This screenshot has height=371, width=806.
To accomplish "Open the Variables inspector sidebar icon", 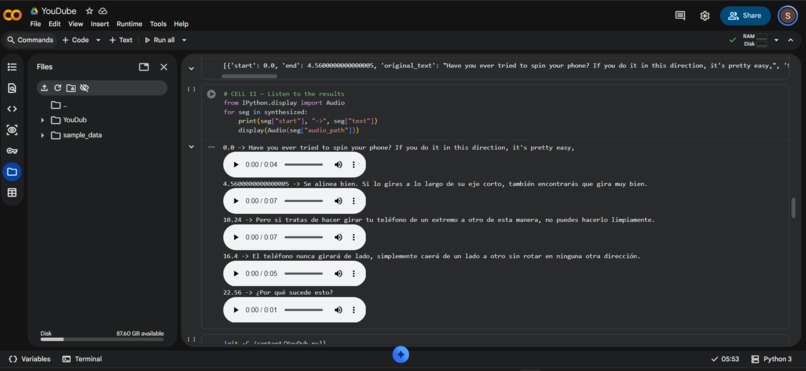I will [12, 130].
